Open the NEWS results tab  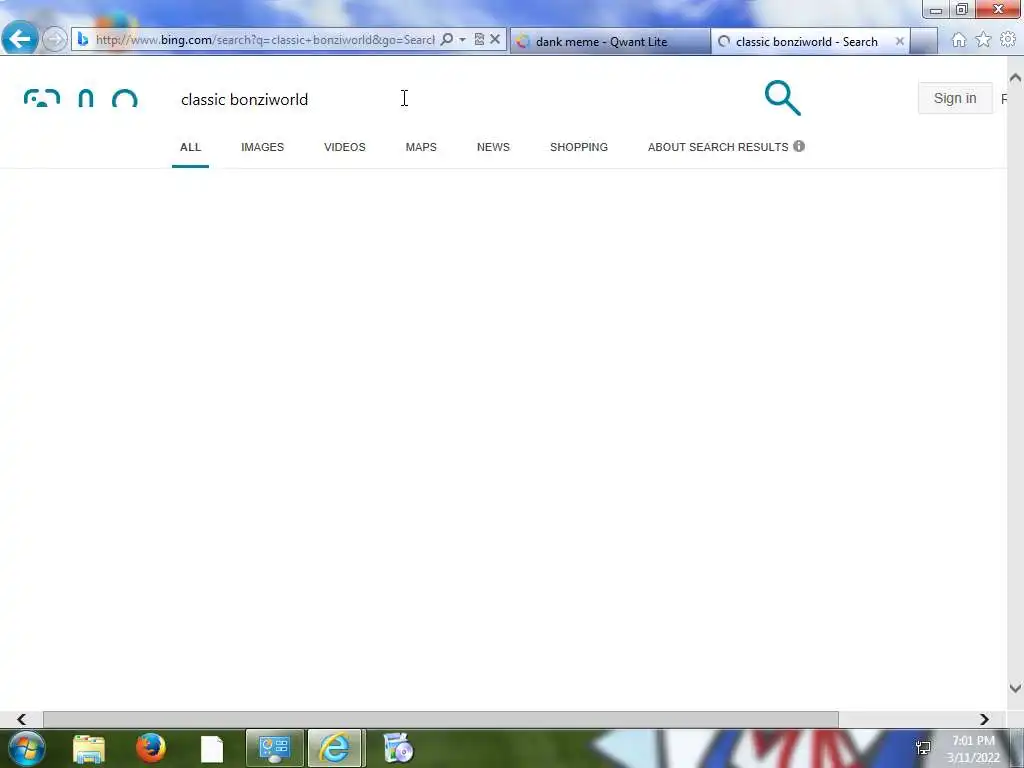493,148
